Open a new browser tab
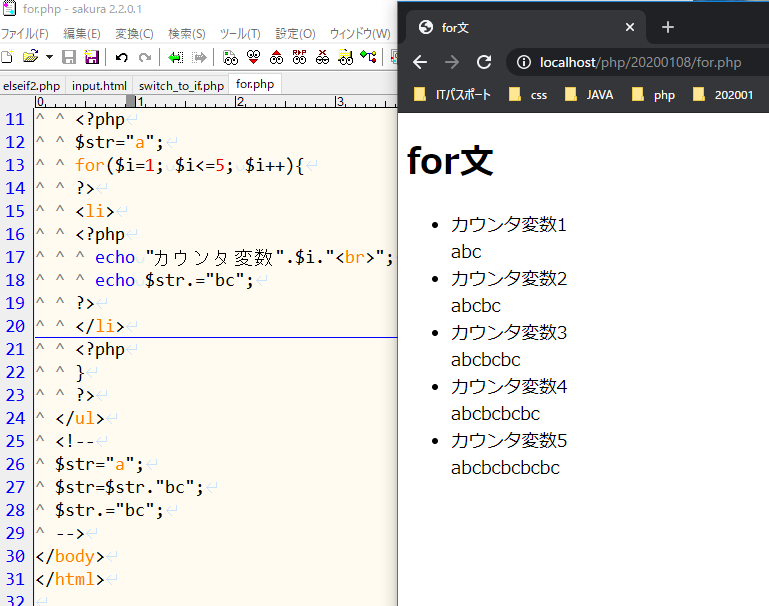Screen dimensions: 769x606 (668, 27)
